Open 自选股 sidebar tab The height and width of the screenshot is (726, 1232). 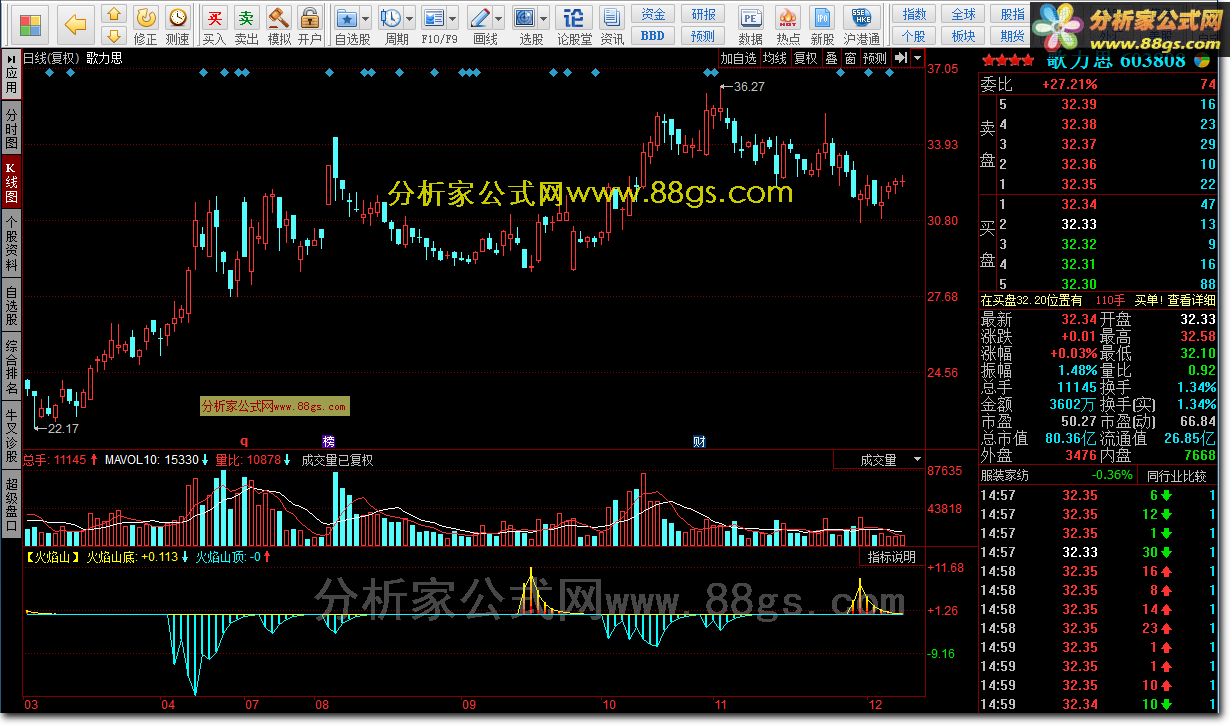[x=11, y=306]
